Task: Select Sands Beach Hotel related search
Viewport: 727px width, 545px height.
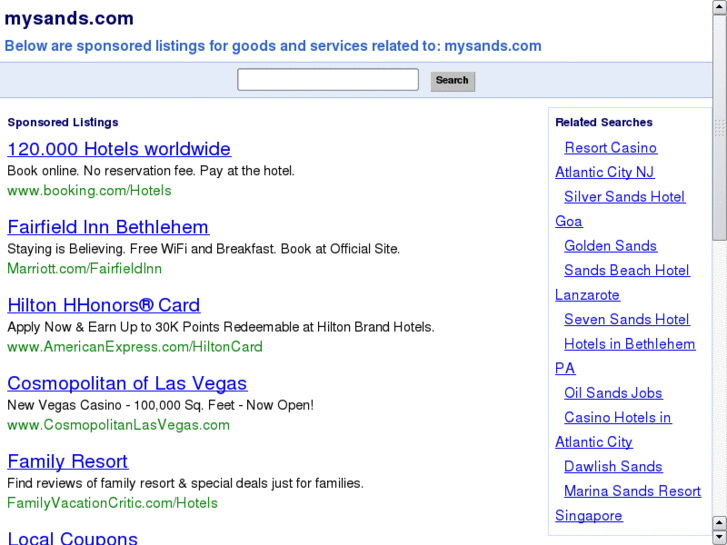Action: click(x=627, y=270)
